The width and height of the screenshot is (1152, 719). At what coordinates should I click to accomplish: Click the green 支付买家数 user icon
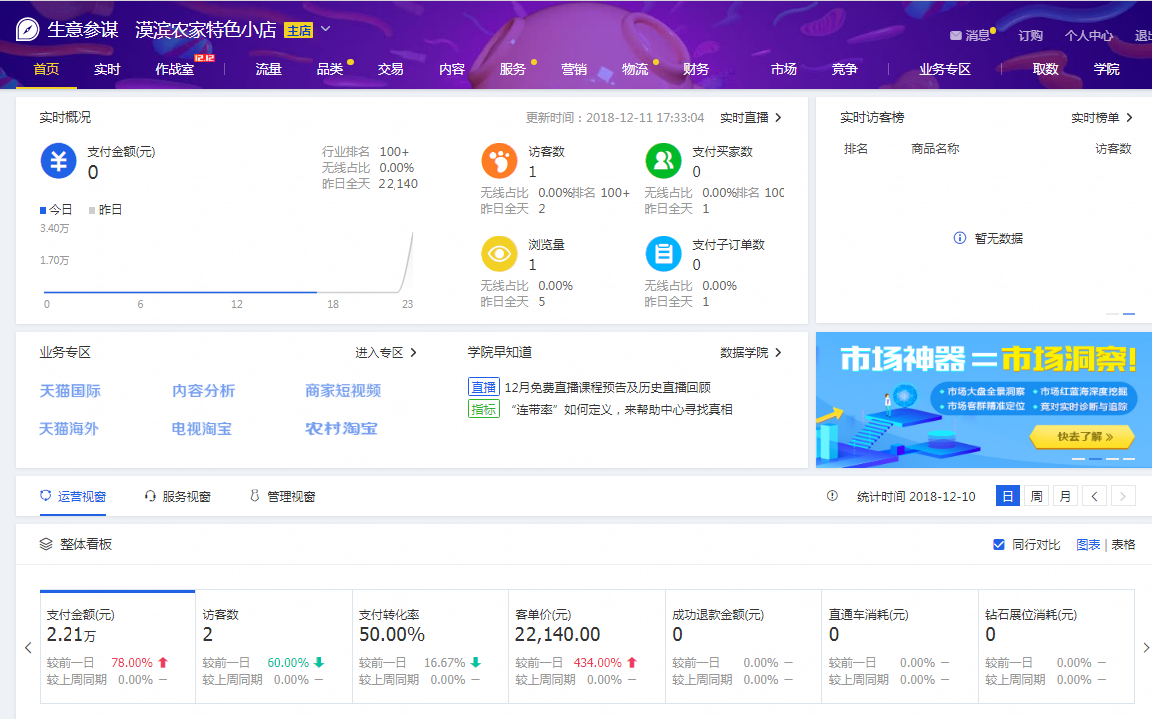[663, 161]
